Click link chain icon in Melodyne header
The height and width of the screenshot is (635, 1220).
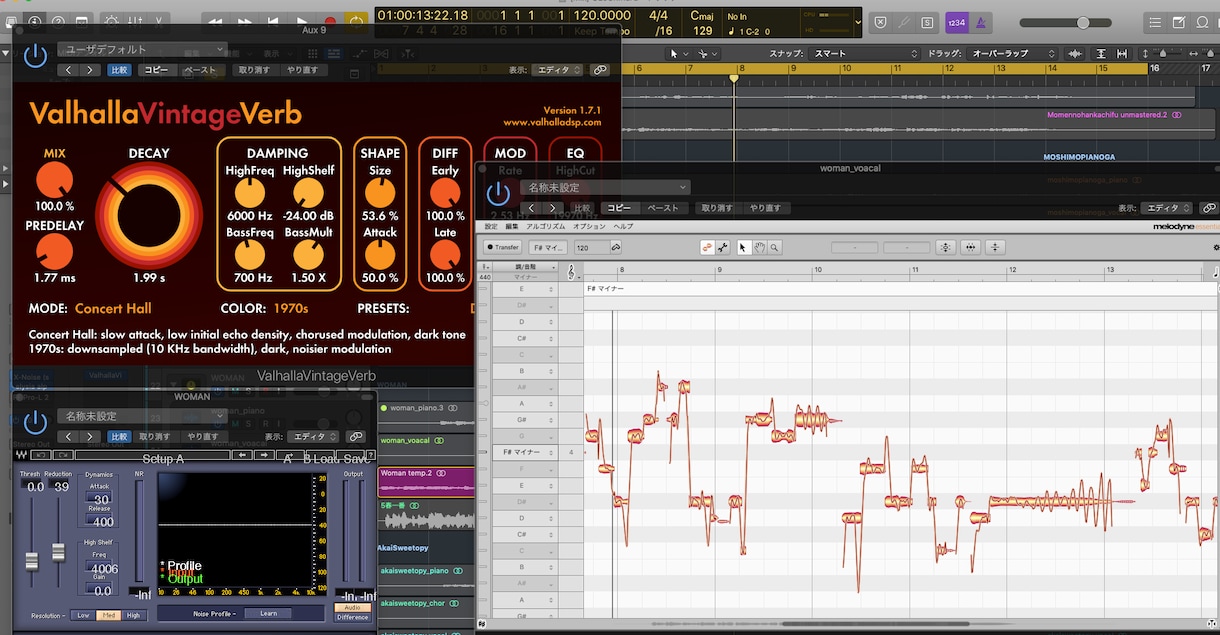pos(1209,208)
